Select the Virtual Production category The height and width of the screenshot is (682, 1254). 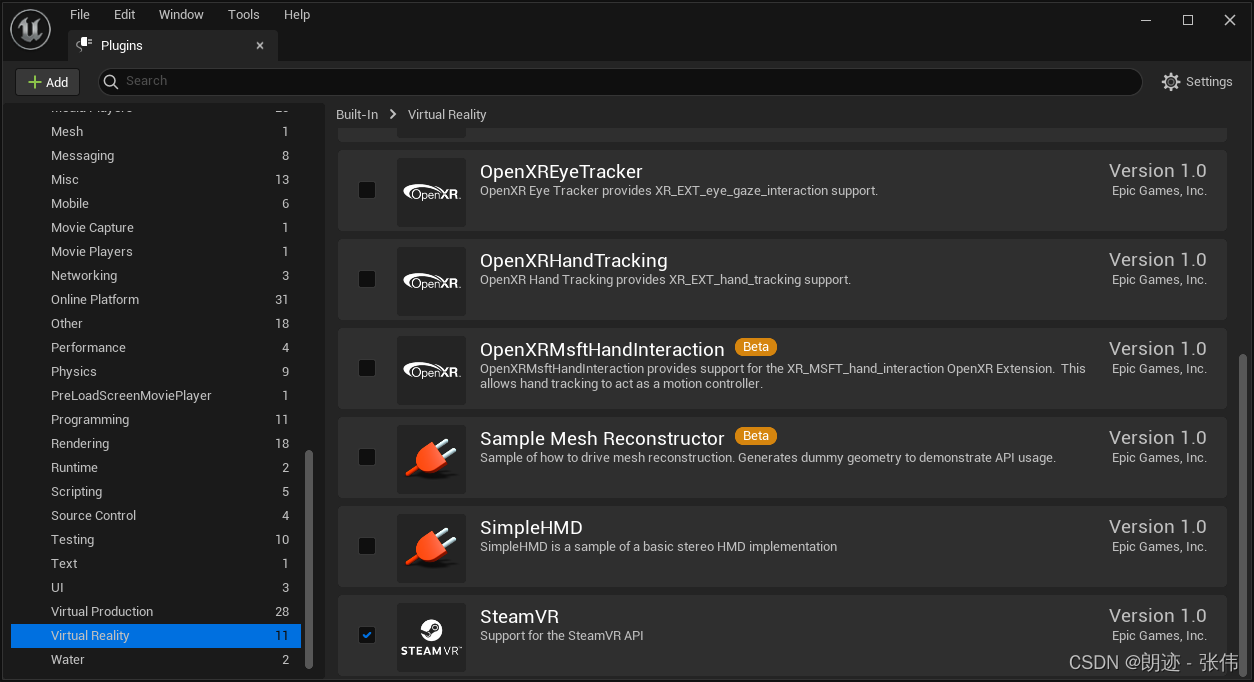point(156,612)
